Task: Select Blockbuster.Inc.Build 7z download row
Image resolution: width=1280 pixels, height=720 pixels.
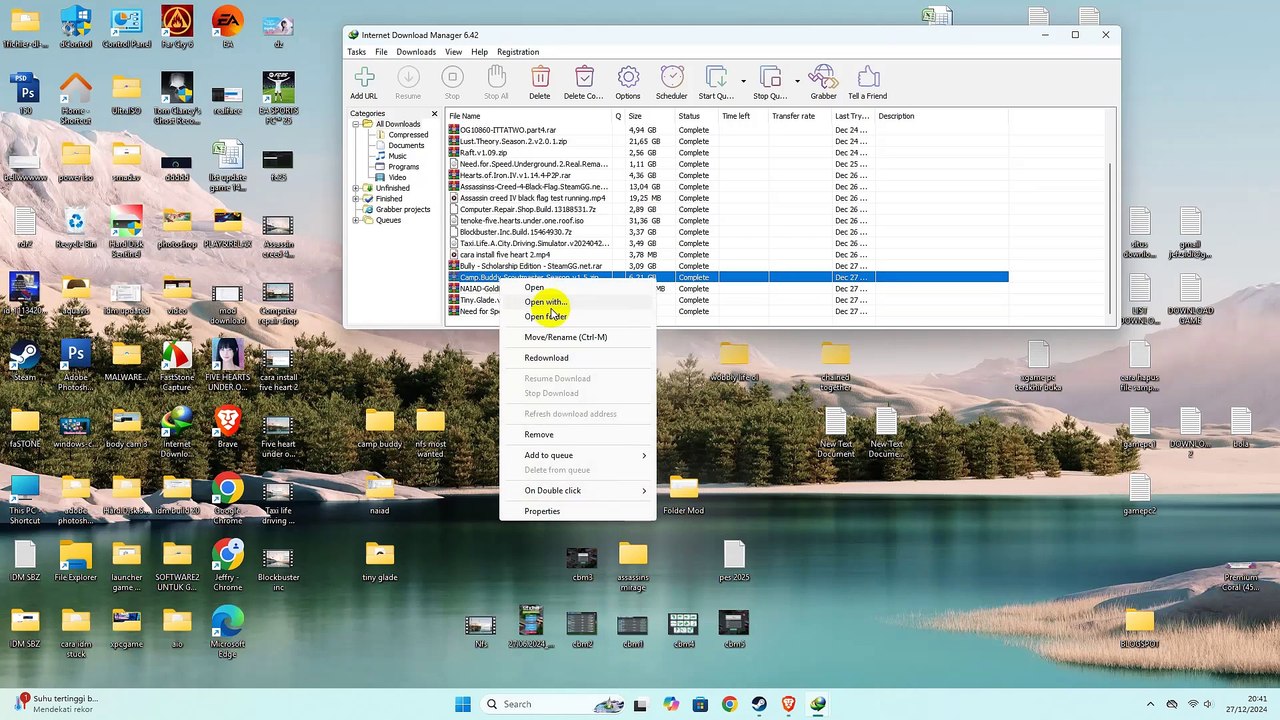Action: (727, 232)
